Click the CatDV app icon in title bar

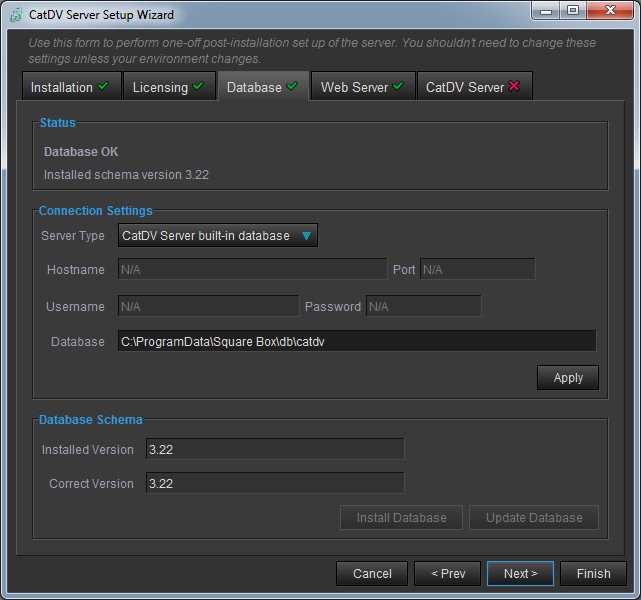pos(16,15)
